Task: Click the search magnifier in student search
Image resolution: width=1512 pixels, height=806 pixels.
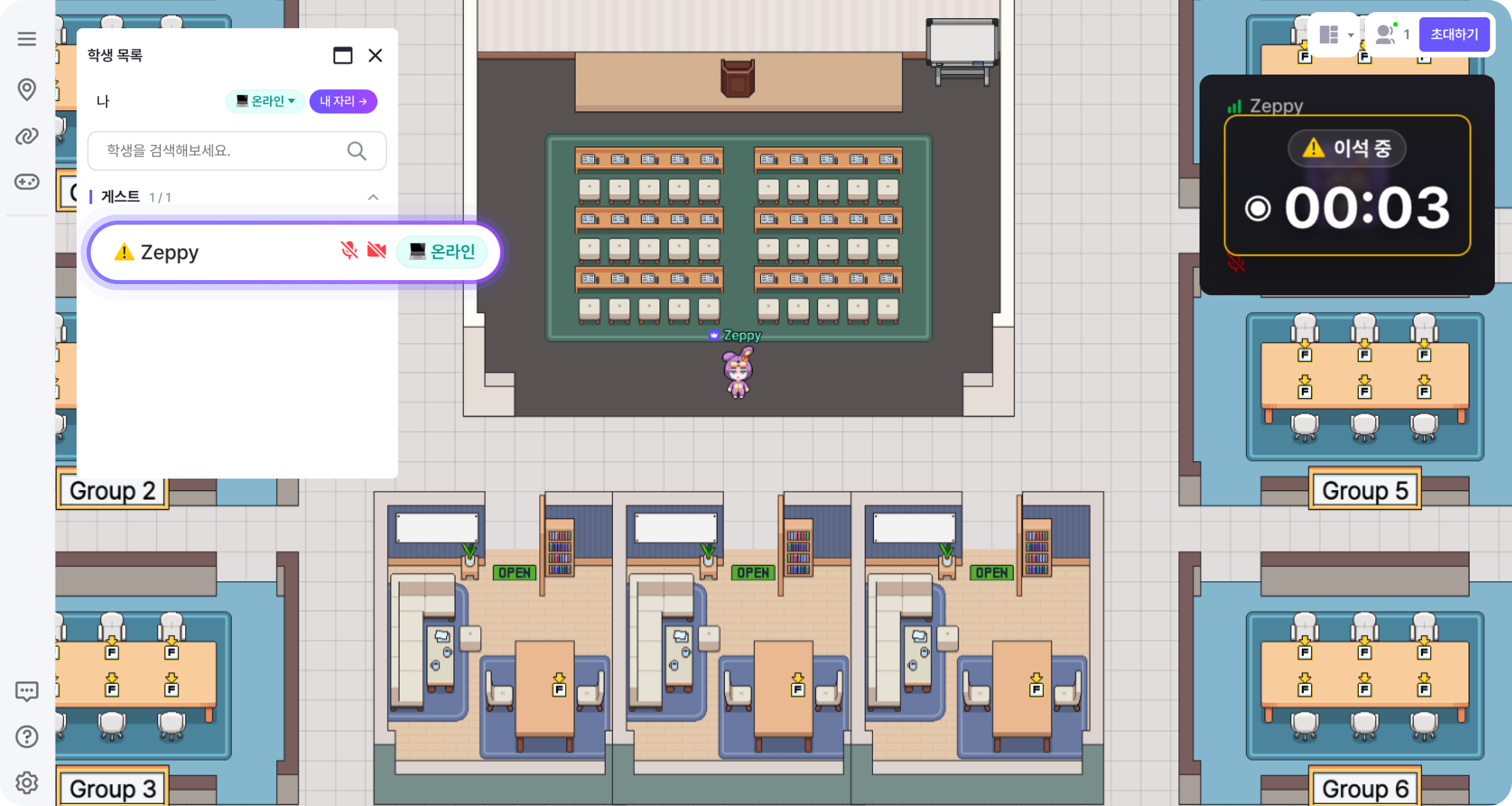Action: click(357, 151)
